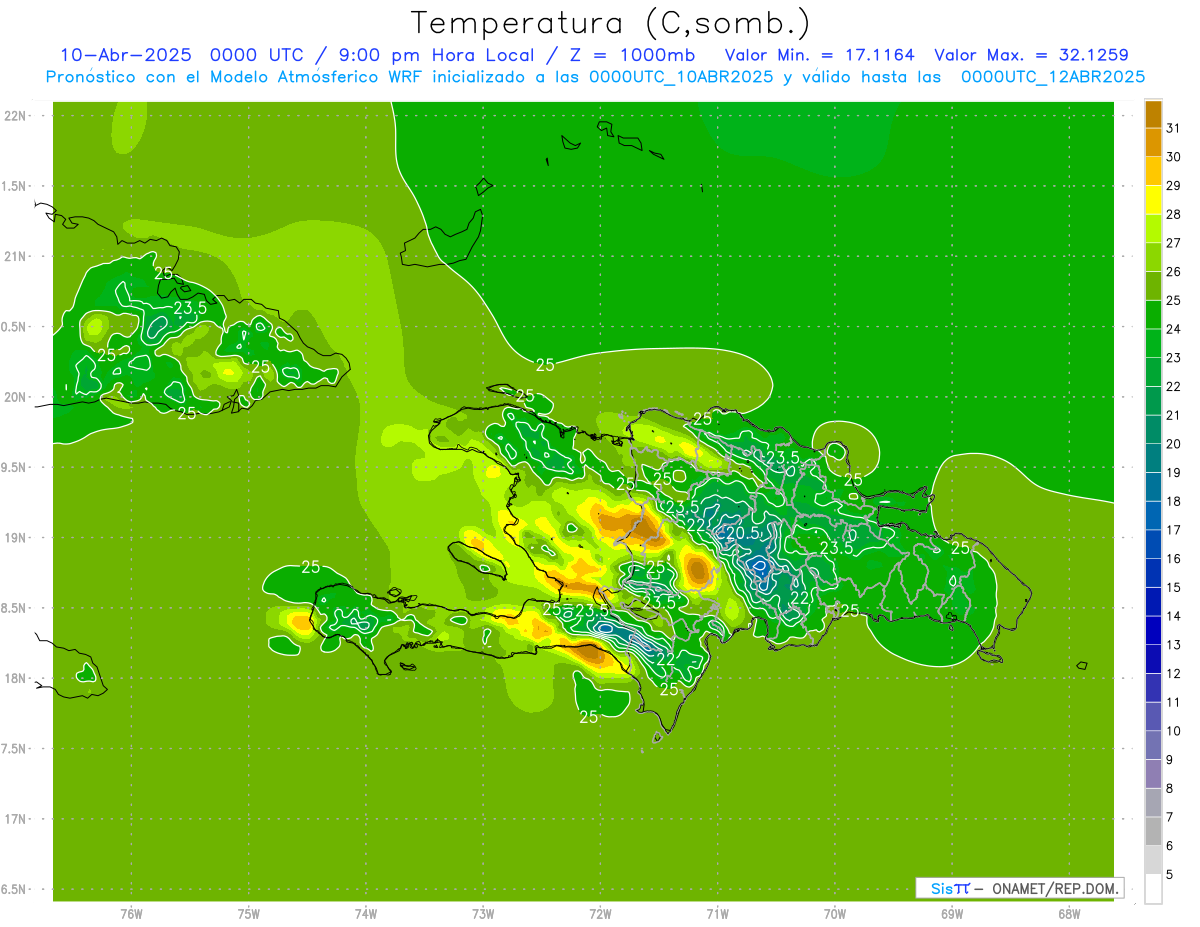This screenshot has height=927, width=1200.
Task: Pick the yellow swatch between 28 and 29
Action: pyautogui.click(x=1154, y=200)
